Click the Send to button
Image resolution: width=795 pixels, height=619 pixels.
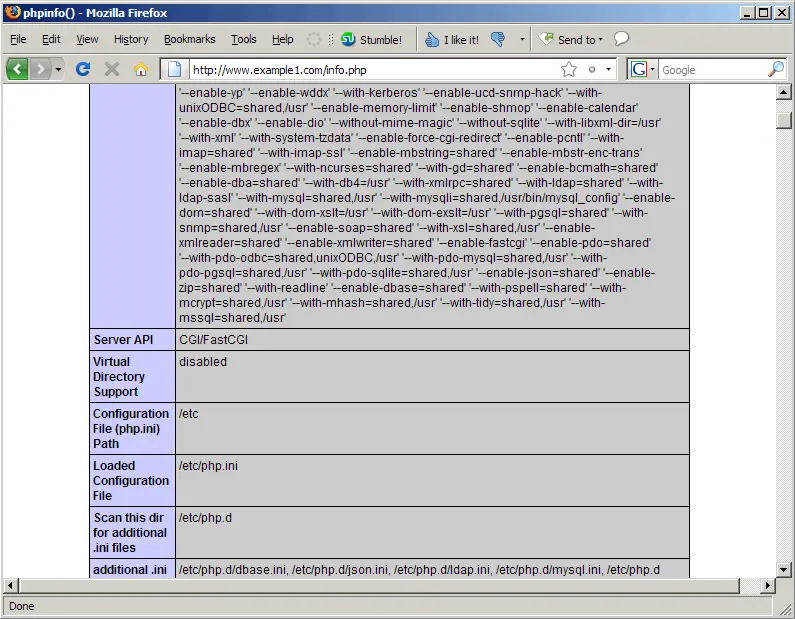click(570, 40)
